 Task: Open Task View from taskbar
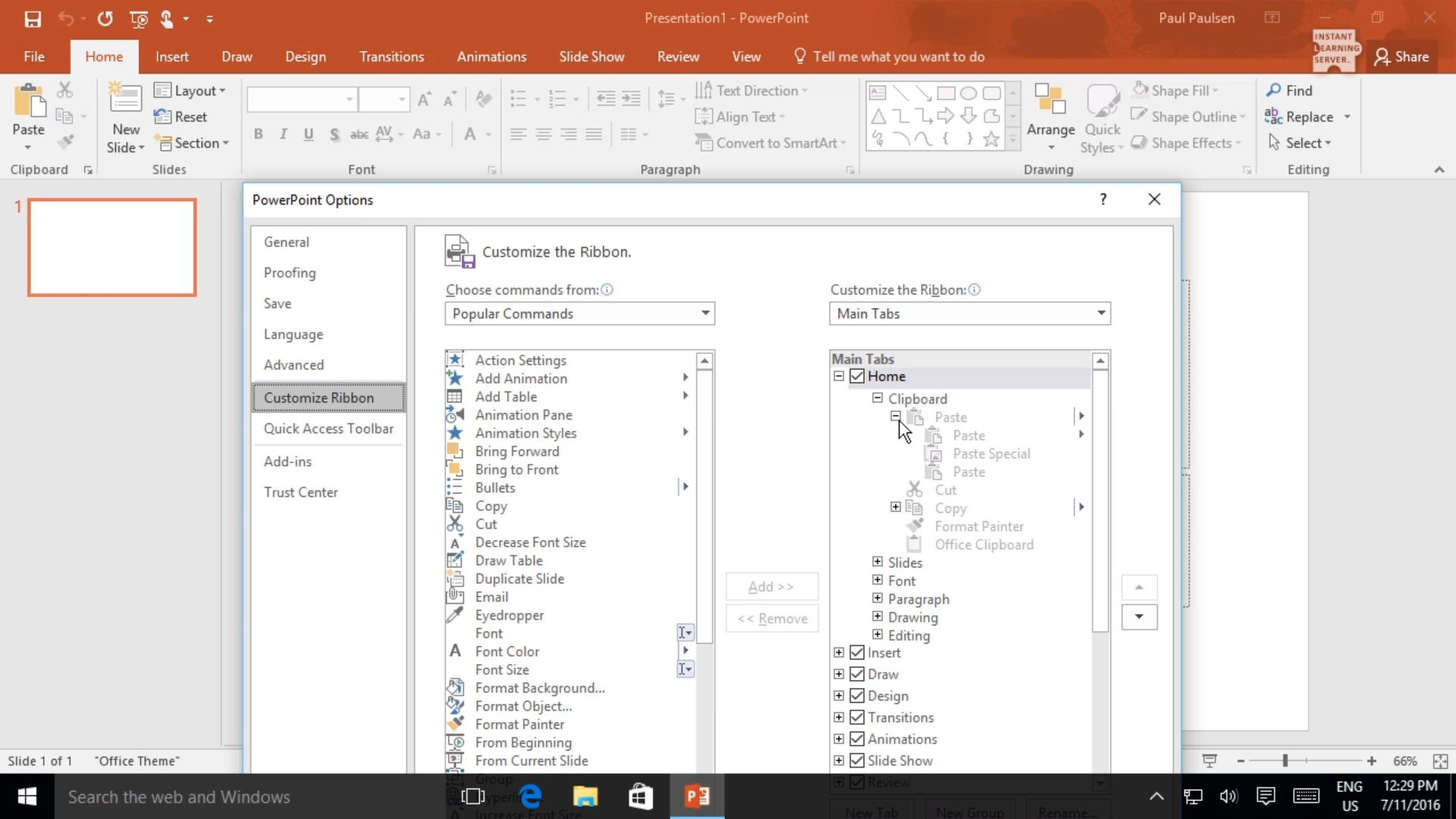[x=473, y=796]
